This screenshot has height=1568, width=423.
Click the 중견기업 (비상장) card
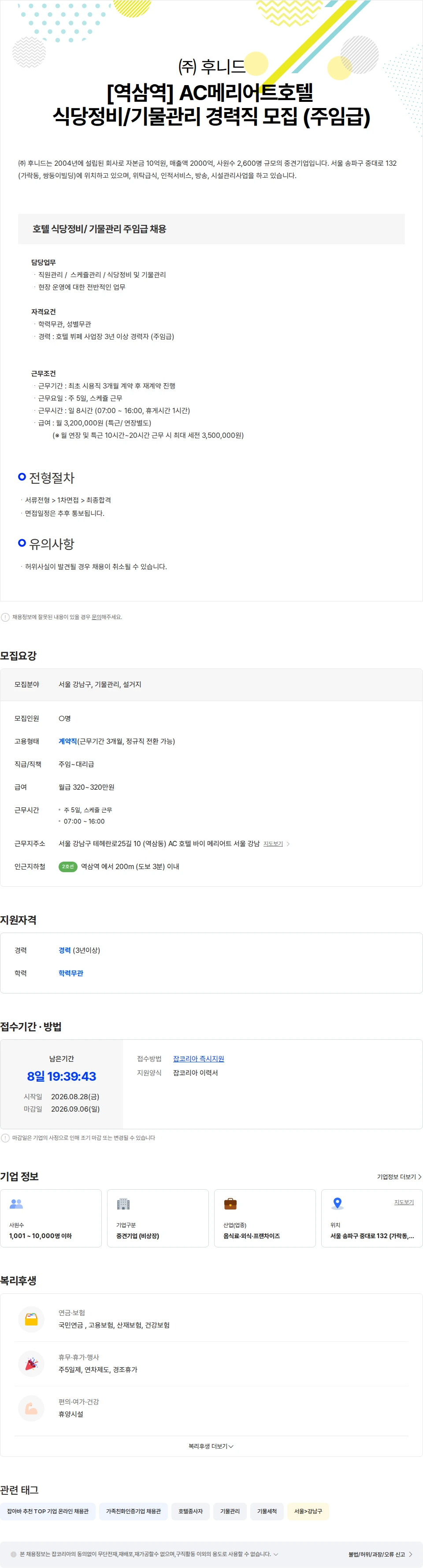[x=158, y=1218]
